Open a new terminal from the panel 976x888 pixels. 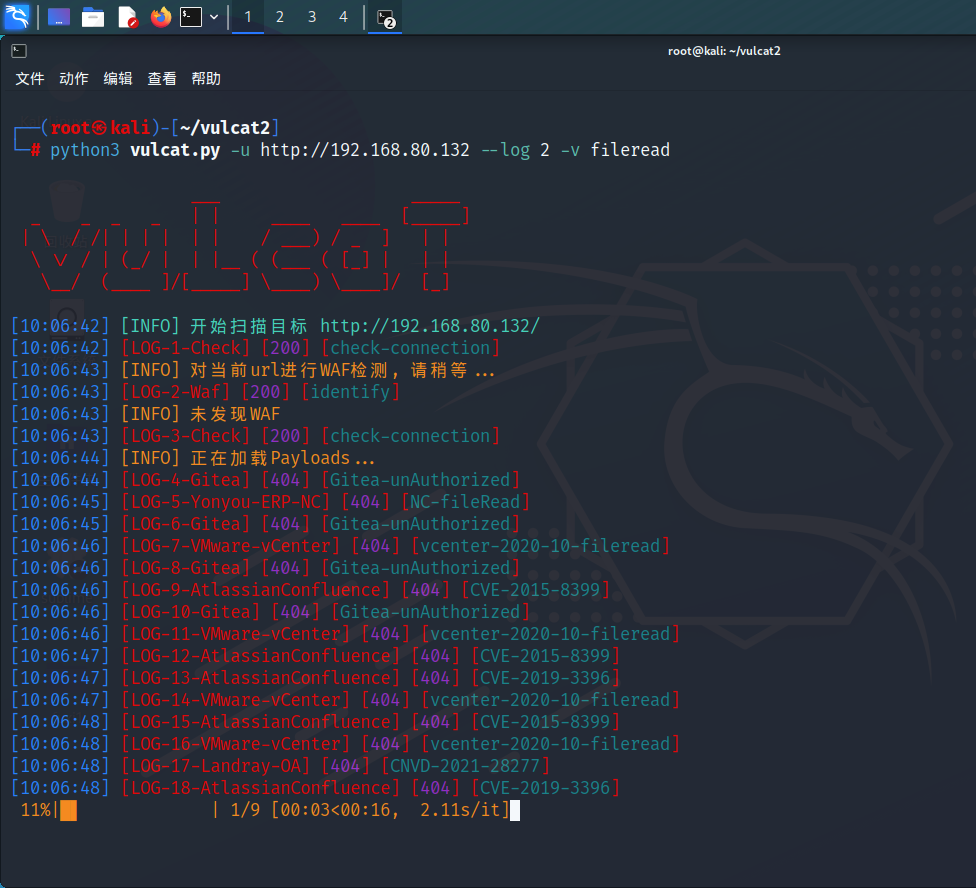click(191, 17)
